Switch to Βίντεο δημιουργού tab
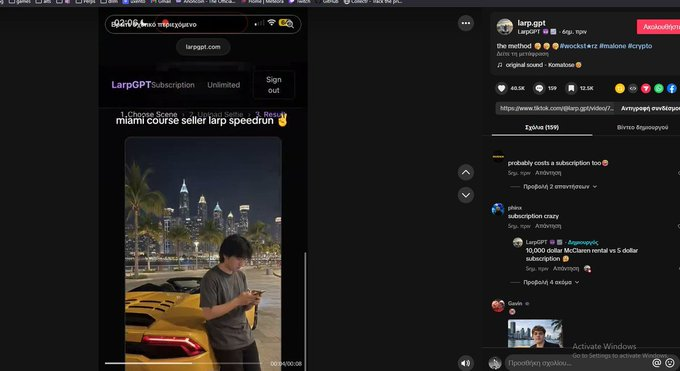This screenshot has height=371, width=680. pos(642,128)
